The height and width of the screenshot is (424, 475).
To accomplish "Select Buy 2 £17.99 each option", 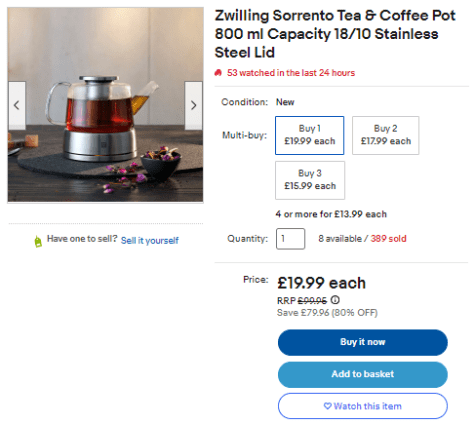I will pos(385,135).
